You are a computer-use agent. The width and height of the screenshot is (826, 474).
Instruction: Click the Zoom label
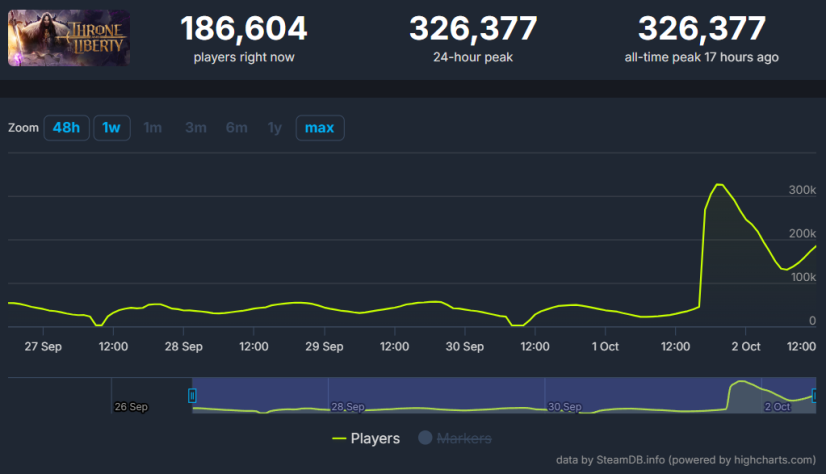pyautogui.click(x=23, y=128)
